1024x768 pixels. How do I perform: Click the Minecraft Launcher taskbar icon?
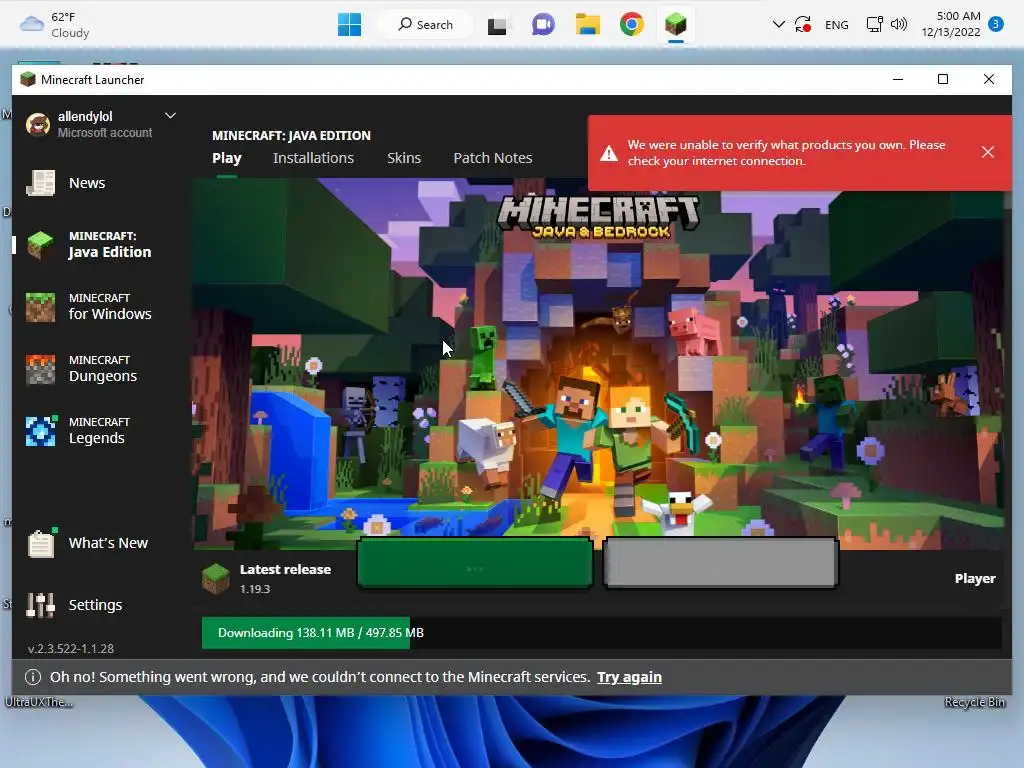tap(676, 25)
